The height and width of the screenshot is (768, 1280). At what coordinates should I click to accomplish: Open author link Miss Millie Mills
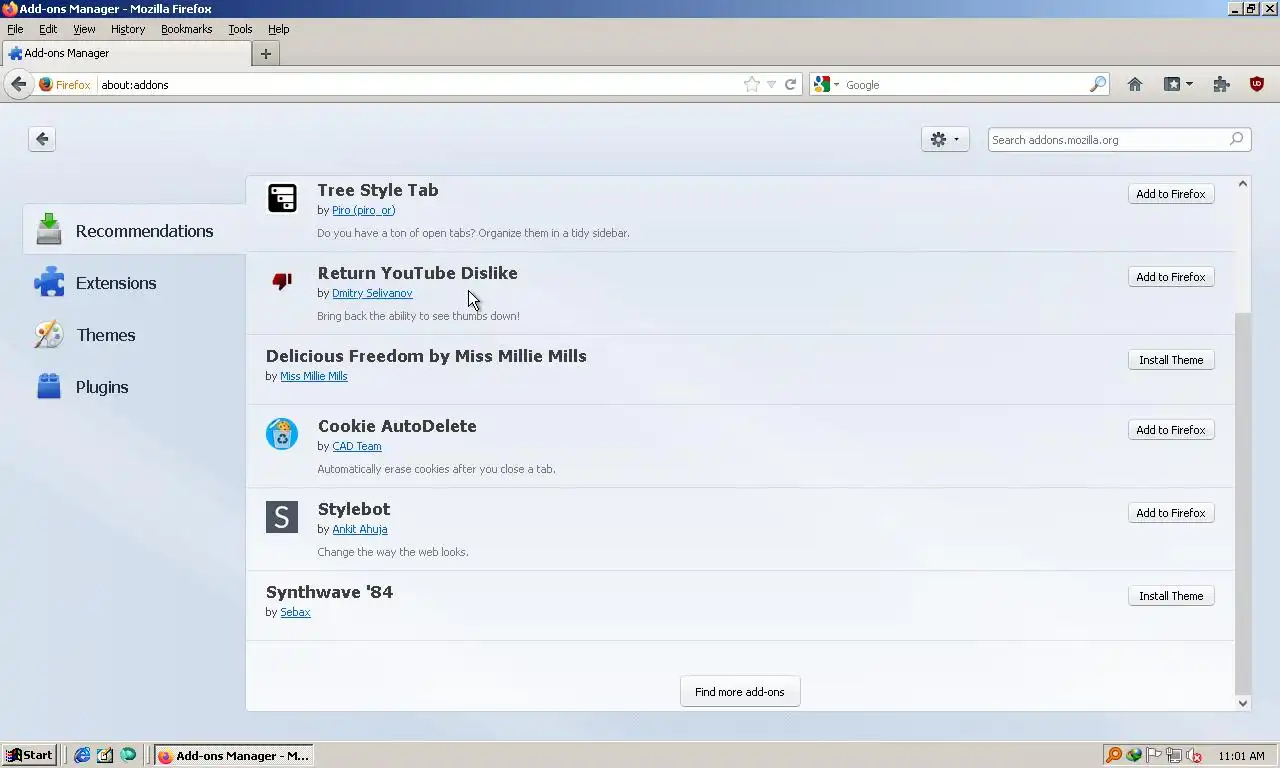pos(314,376)
